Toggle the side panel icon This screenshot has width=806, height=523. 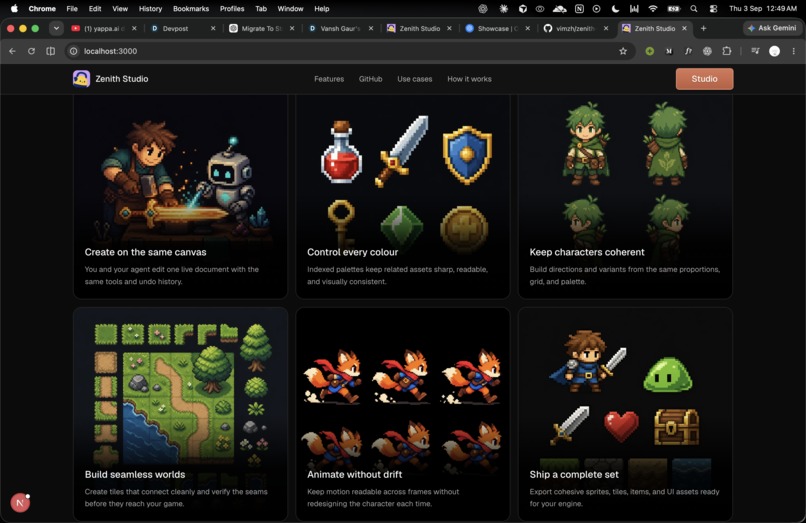[50, 51]
